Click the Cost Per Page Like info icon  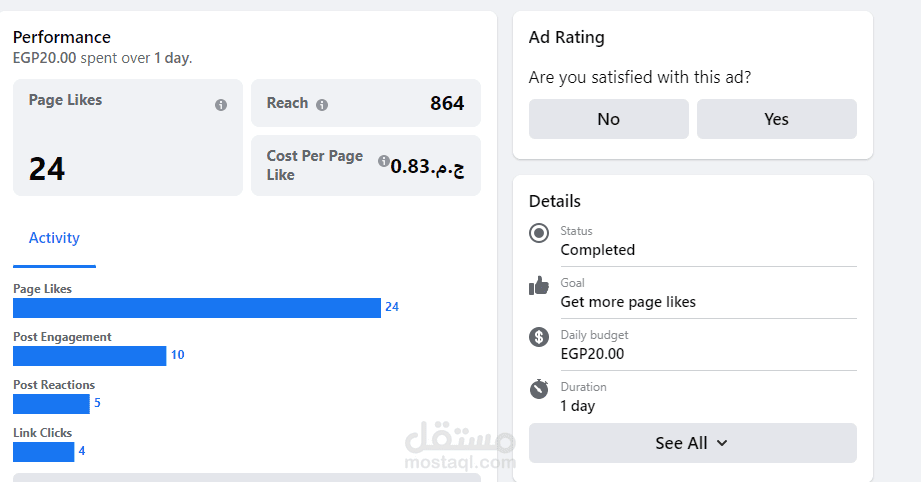[x=384, y=161]
